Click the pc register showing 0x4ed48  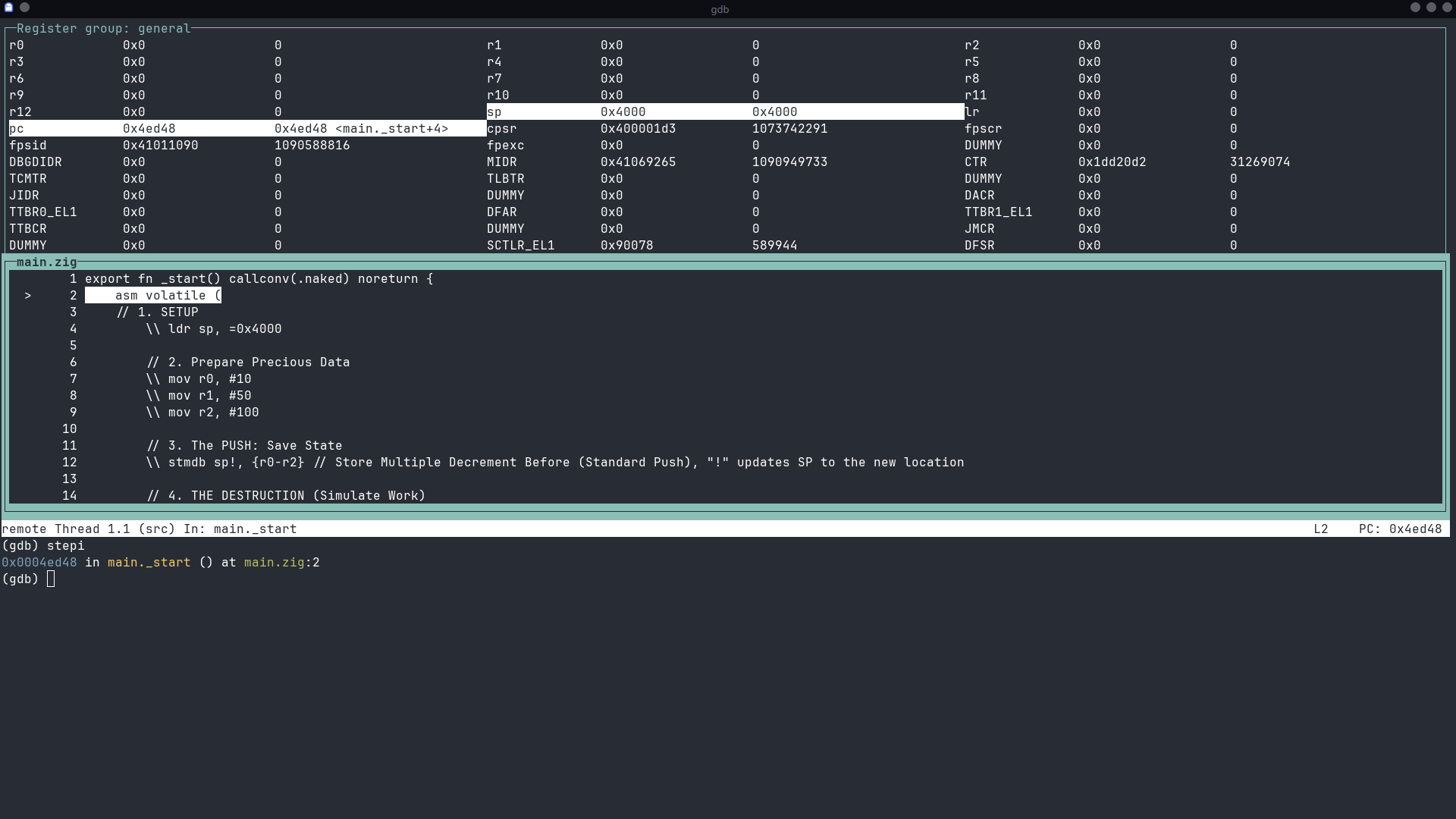tap(149, 128)
